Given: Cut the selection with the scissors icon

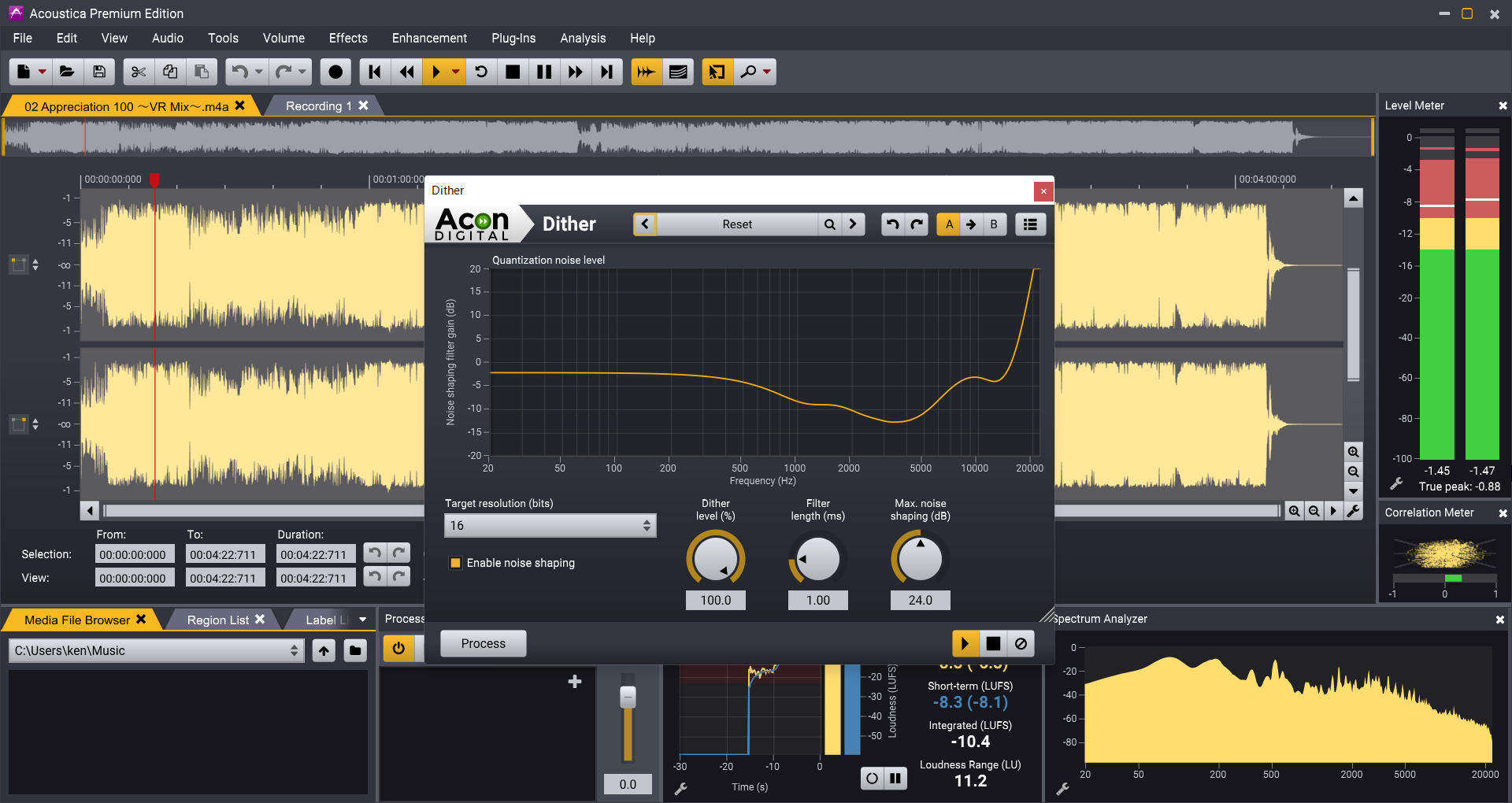Looking at the screenshot, I should [139, 72].
